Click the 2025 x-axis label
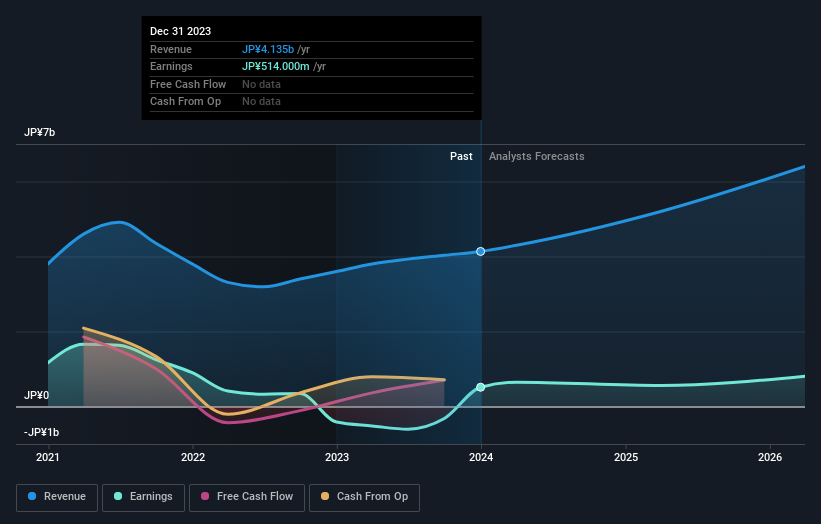The image size is (821, 524). tap(626, 457)
